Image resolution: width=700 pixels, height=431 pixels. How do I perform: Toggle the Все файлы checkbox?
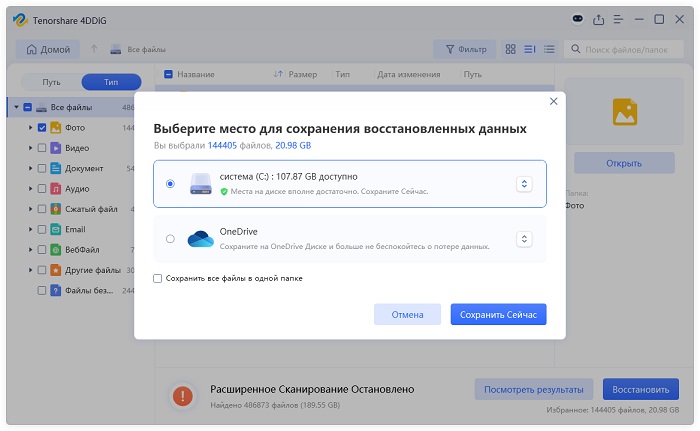(28, 107)
